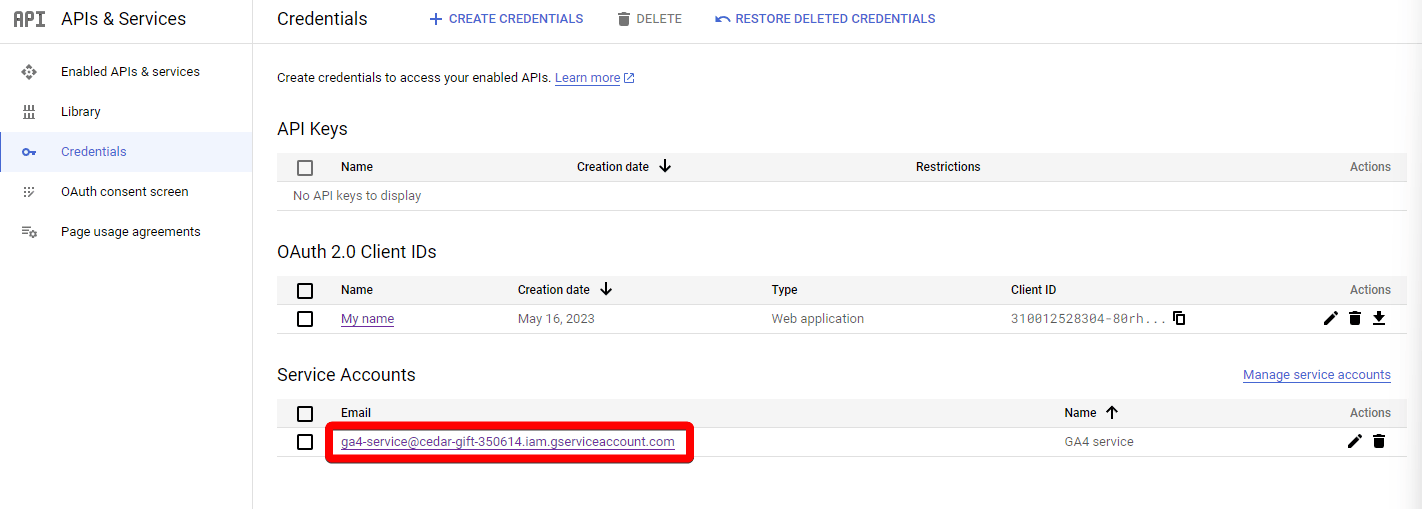Viewport: 1422px width, 509px height.
Task: Sort API Keys by creation date arrow
Action: pyautogui.click(x=665, y=167)
